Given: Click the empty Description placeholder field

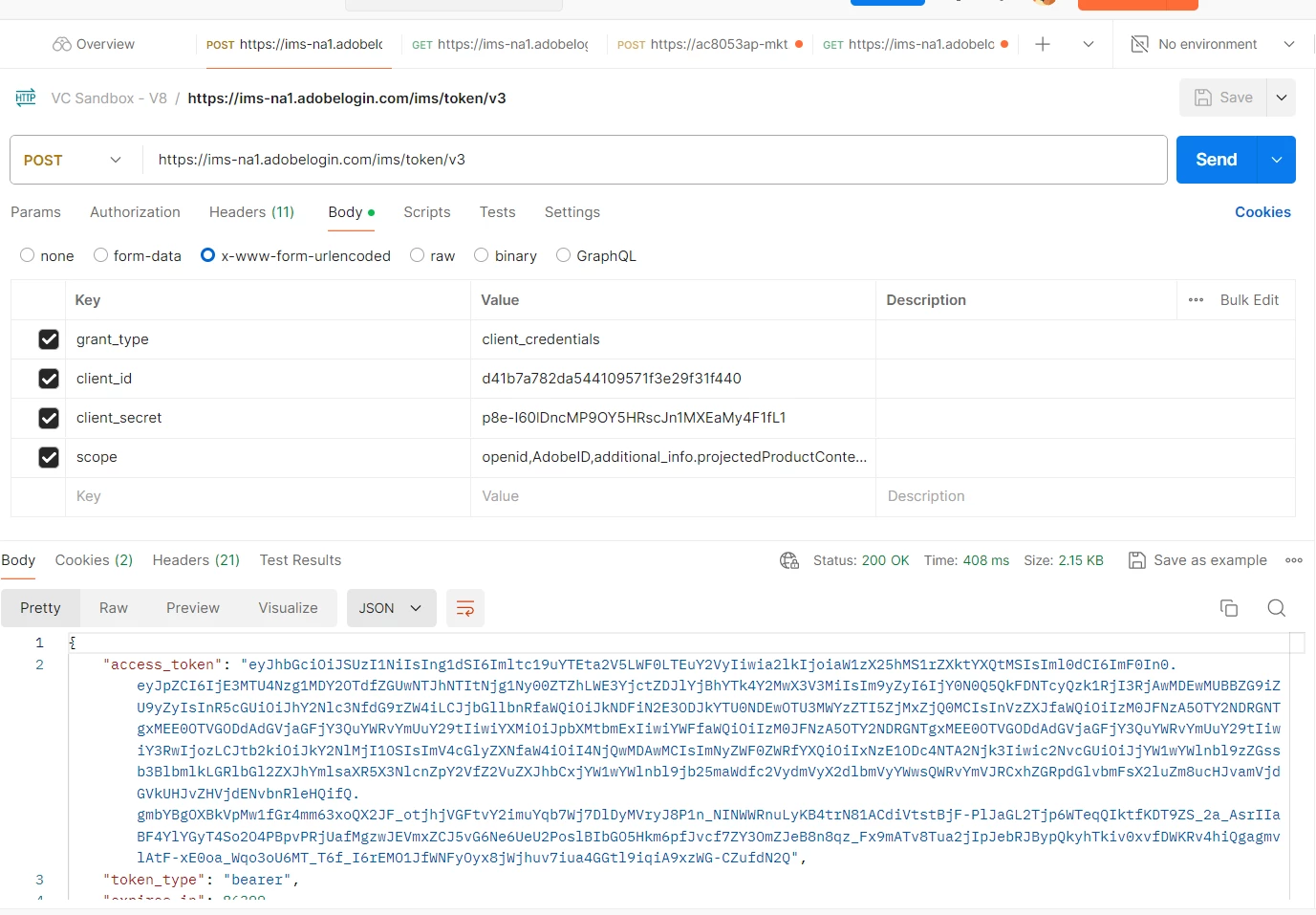Looking at the screenshot, I should [1085, 496].
